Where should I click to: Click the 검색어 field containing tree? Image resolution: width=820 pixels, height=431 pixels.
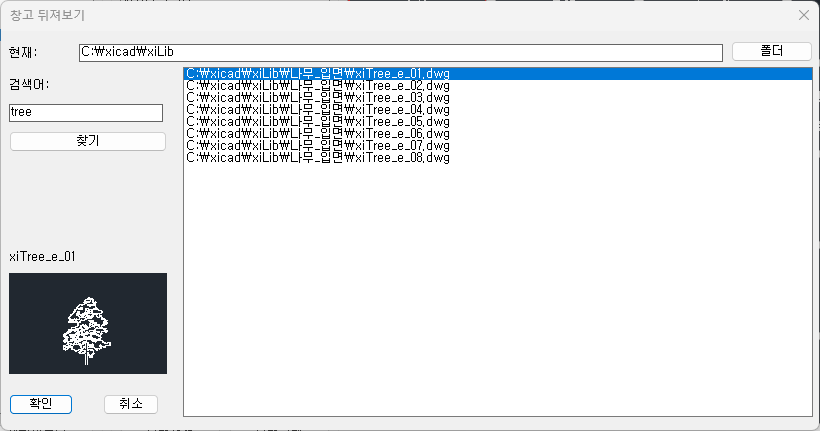[x=86, y=112]
